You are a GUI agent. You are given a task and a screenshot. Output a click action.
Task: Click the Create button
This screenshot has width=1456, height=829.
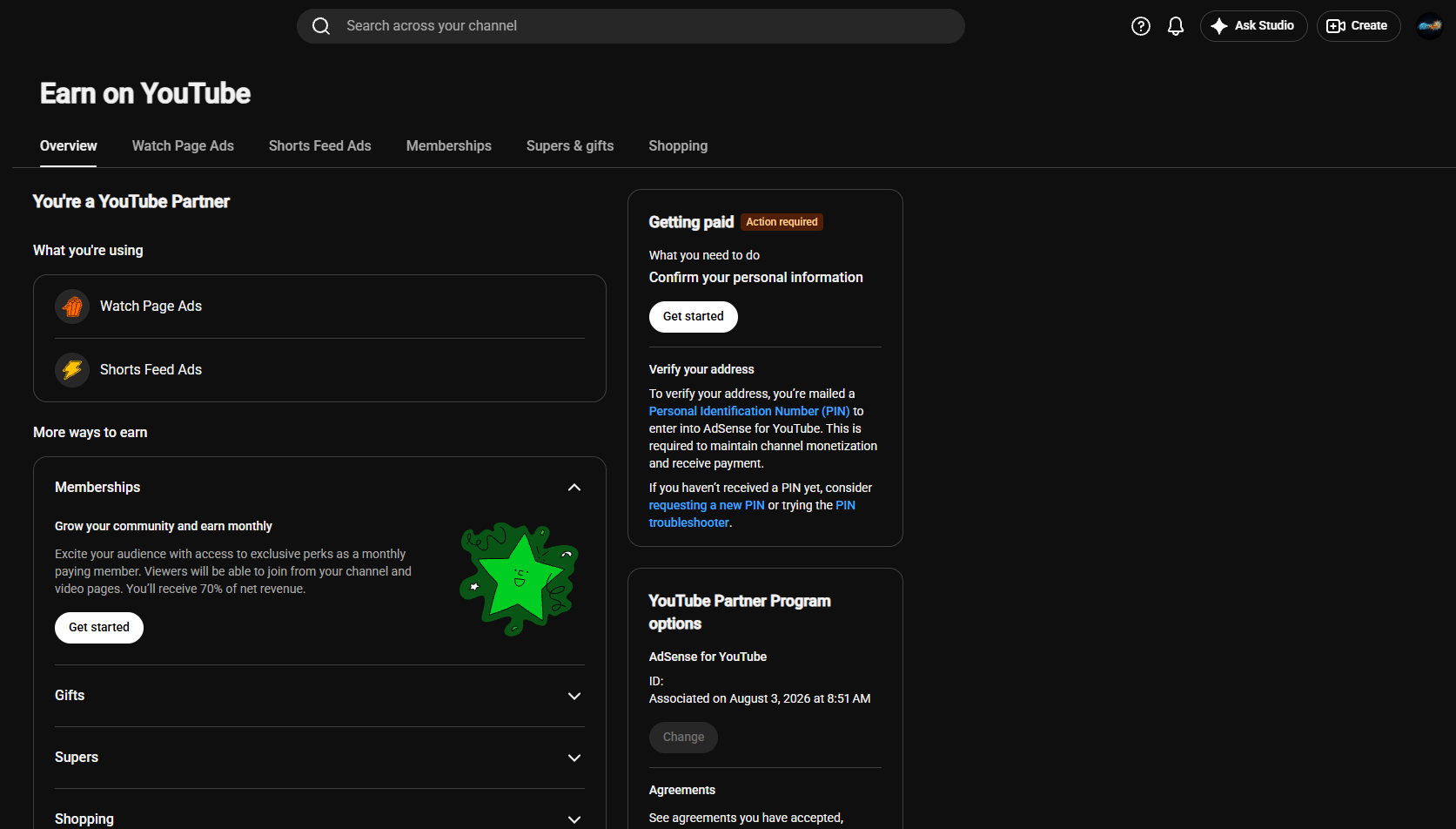click(1359, 26)
